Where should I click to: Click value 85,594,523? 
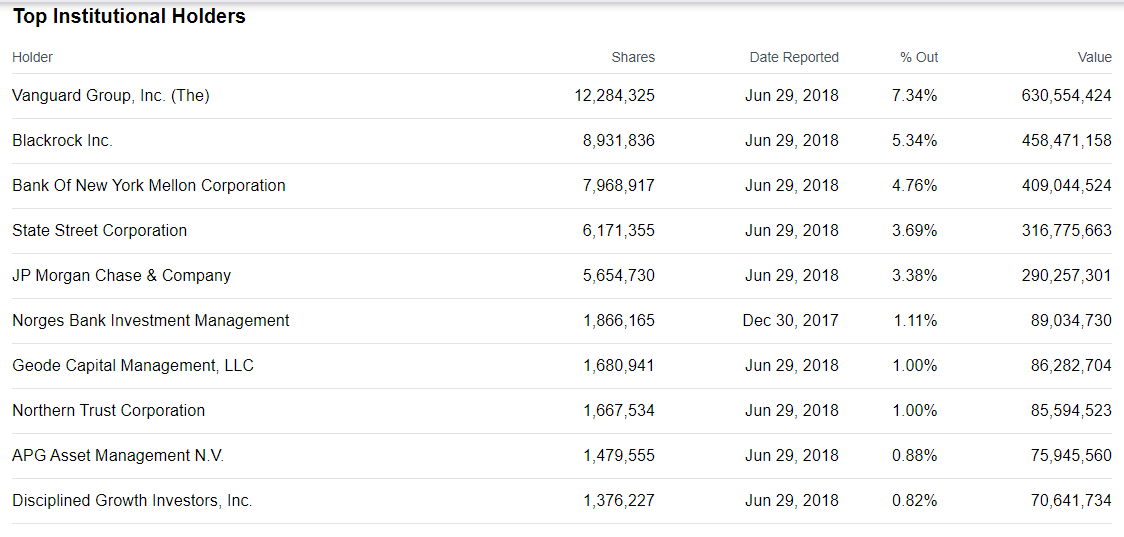coord(1072,411)
